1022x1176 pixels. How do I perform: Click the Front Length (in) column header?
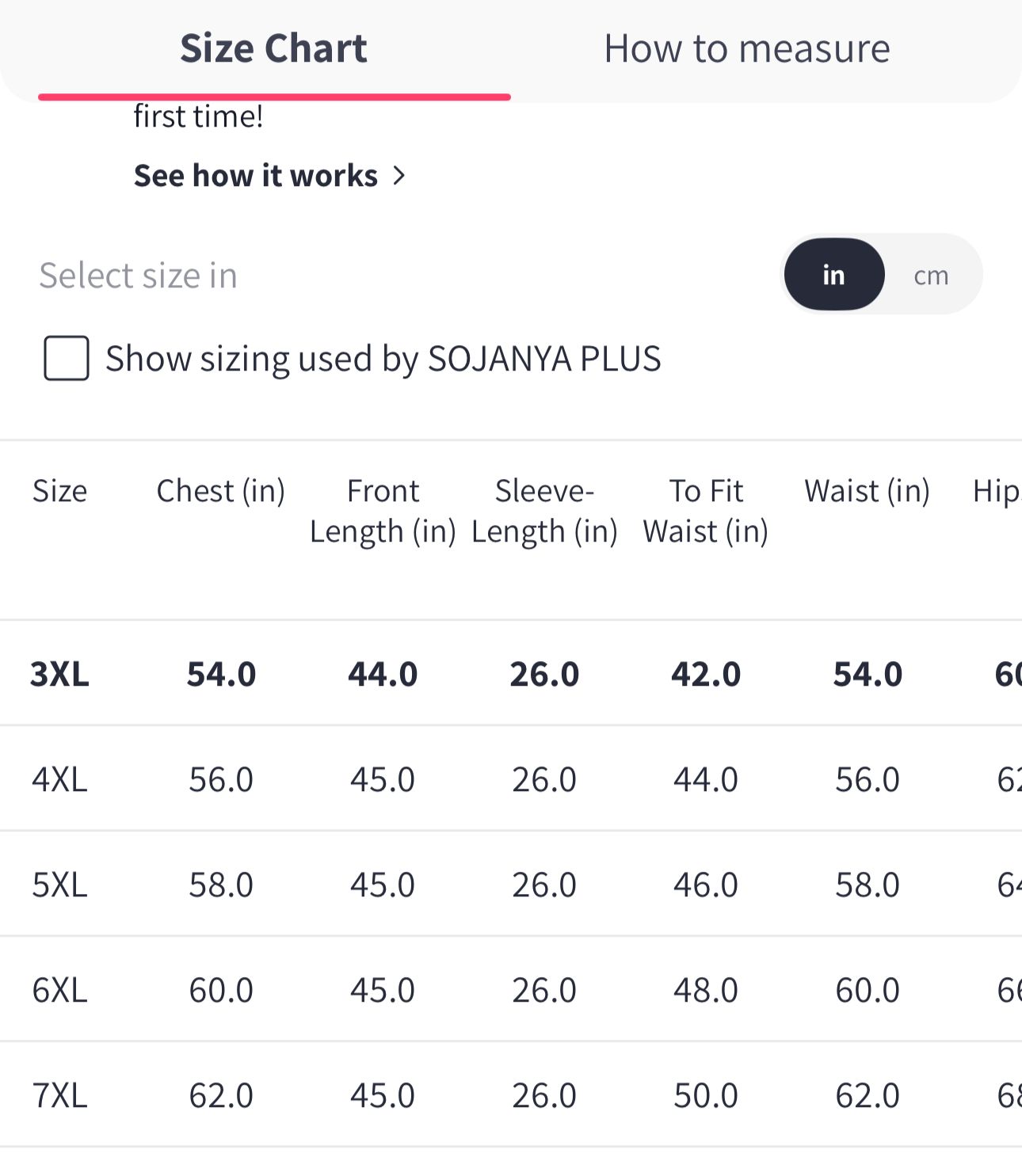click(383, 512)
